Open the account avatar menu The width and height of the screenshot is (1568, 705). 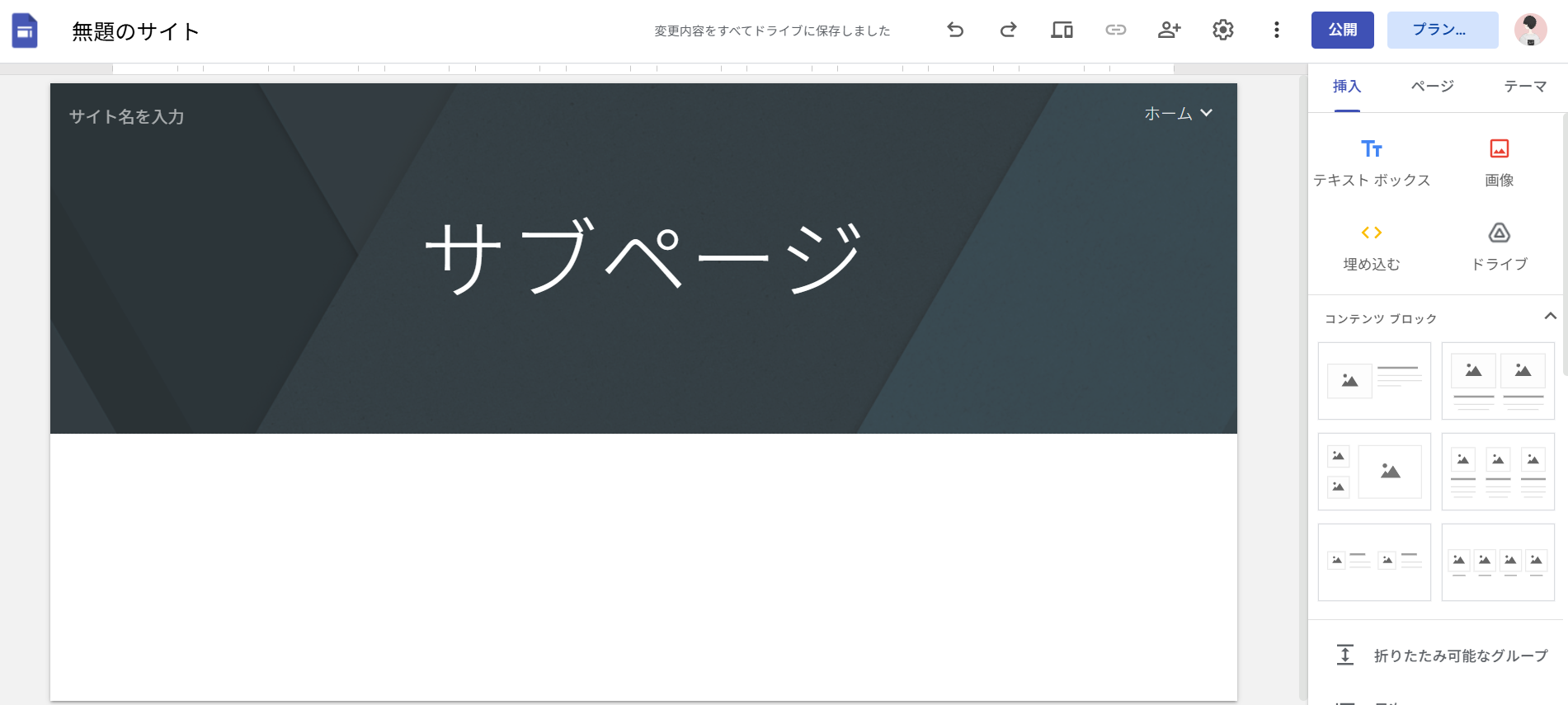(1530, 30)
